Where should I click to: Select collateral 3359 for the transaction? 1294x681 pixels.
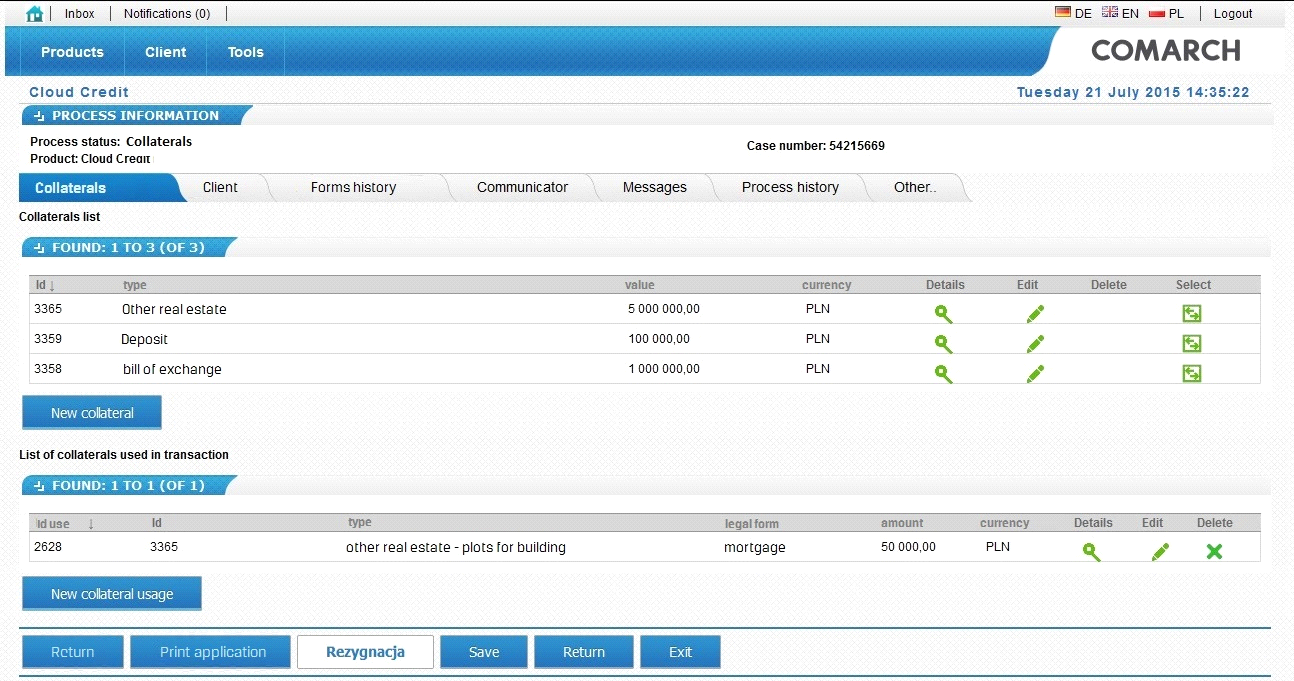tap(1191, 343)
